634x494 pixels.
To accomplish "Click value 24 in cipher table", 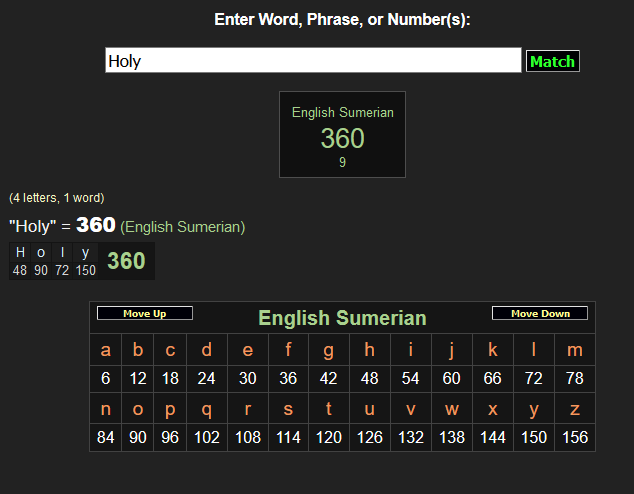I will point(207,379).
